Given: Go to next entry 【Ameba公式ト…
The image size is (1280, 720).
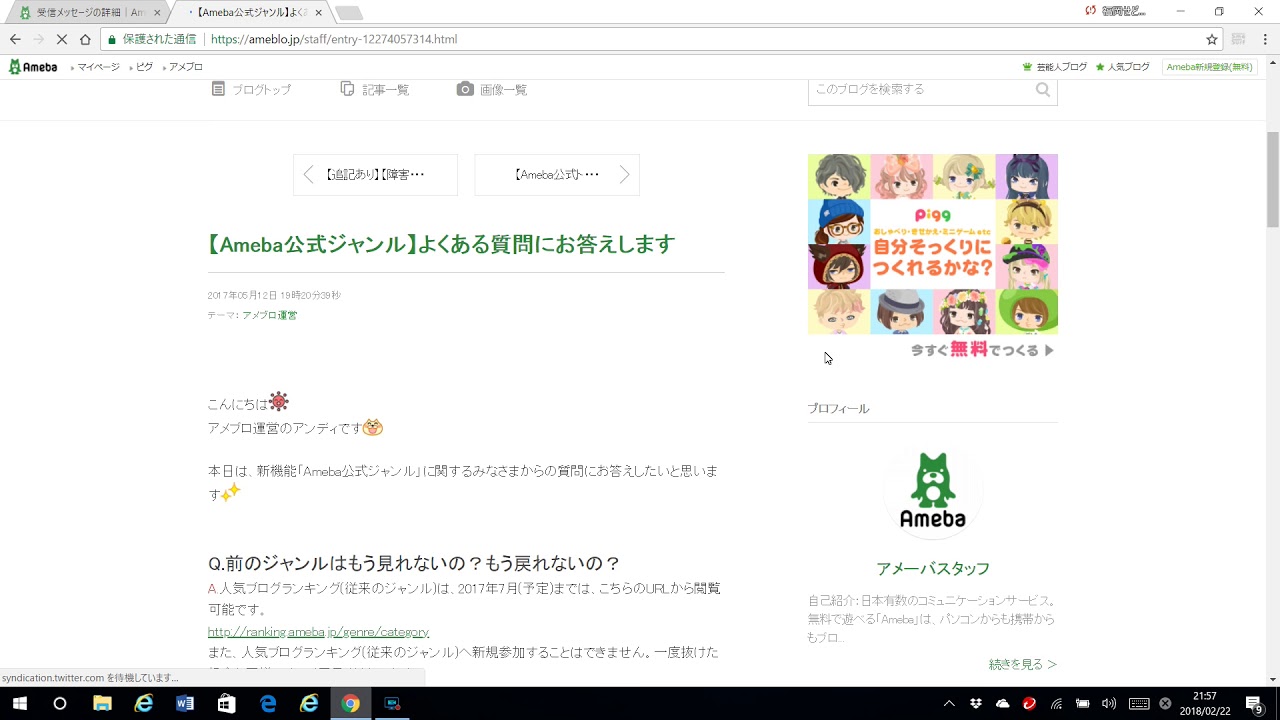Looking at the screenshot, I should tap(557, 175).
